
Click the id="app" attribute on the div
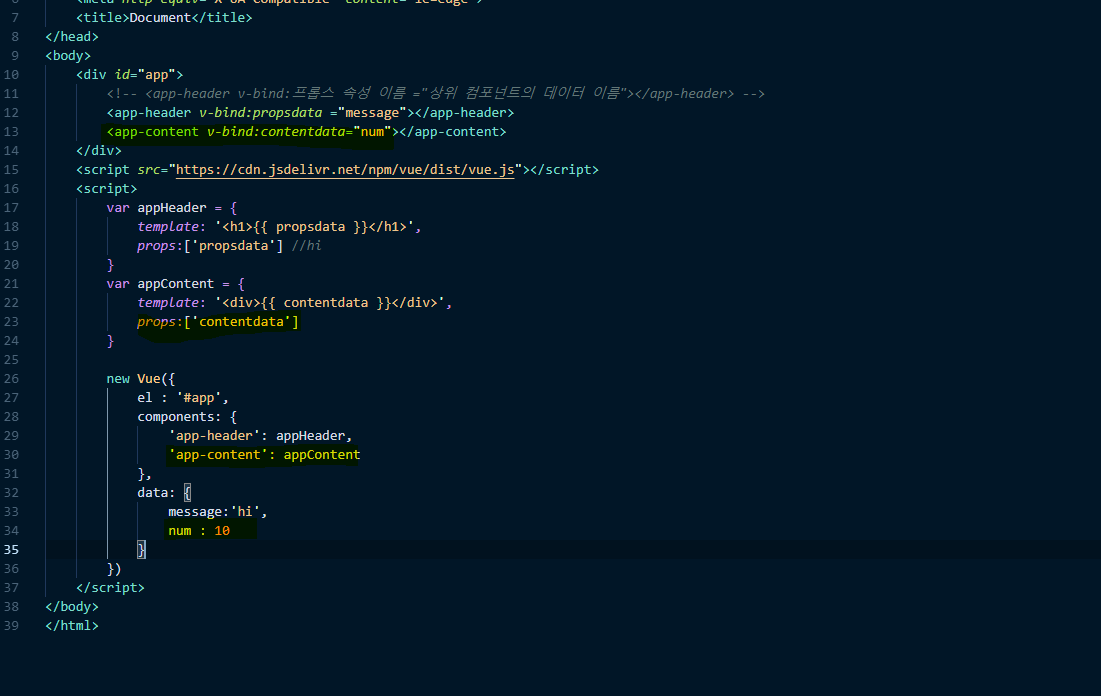[145, 74]
